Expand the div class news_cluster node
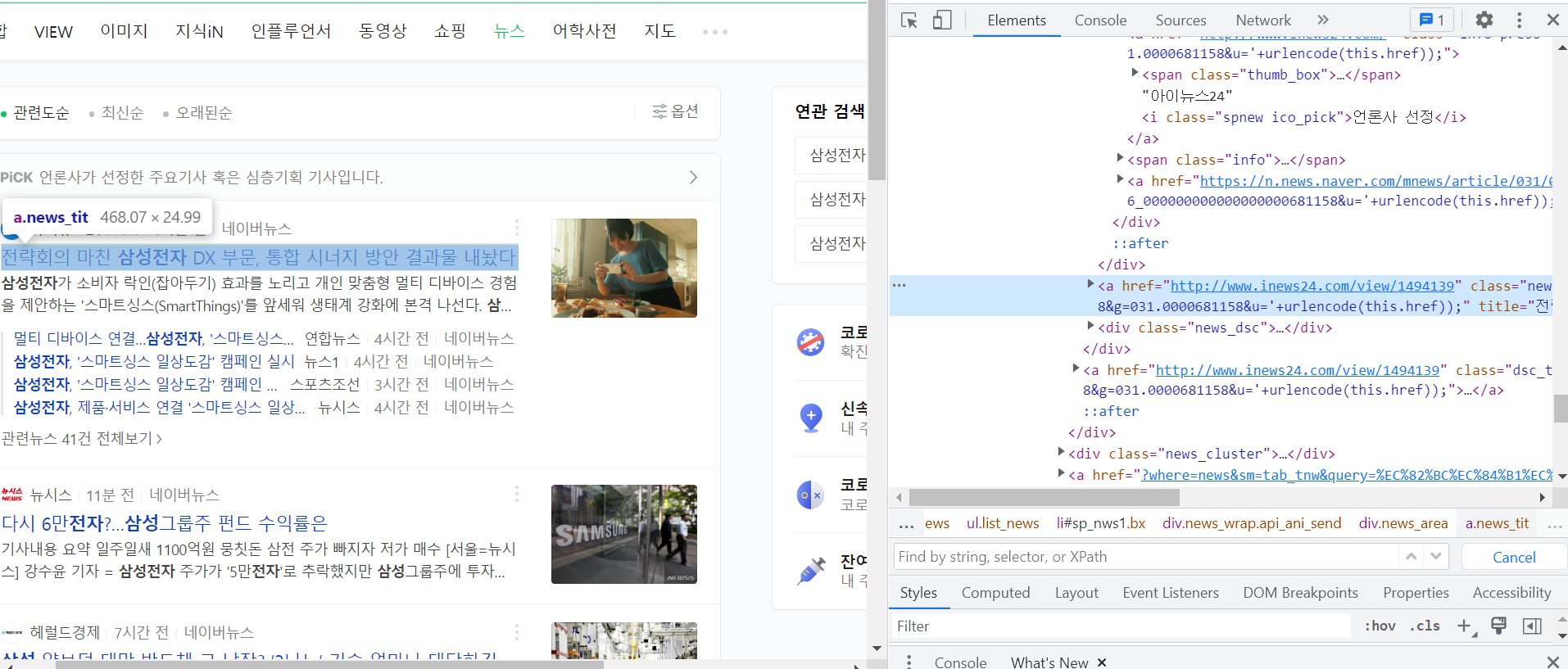The height and width of the screenshot is (669, 1568). [x=1061, y=452]
